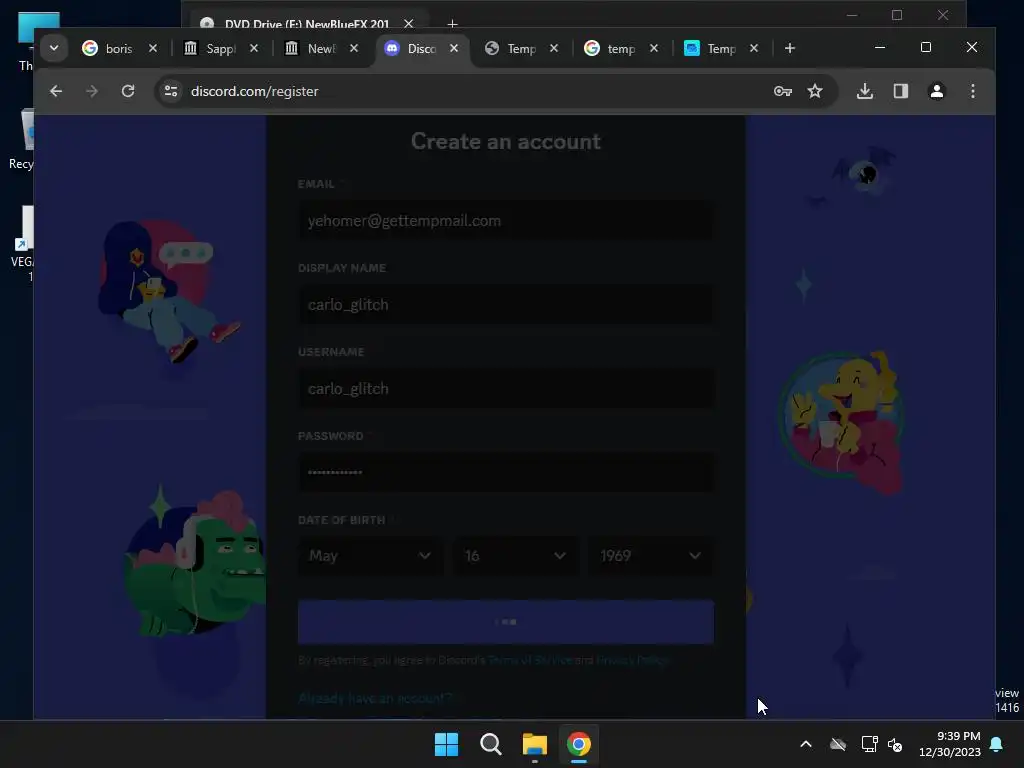Image resolution: width=1024 pixels, height=768 pixels.
Task: Open the OneDrive tray icon
Action: [x=838, y=744]
